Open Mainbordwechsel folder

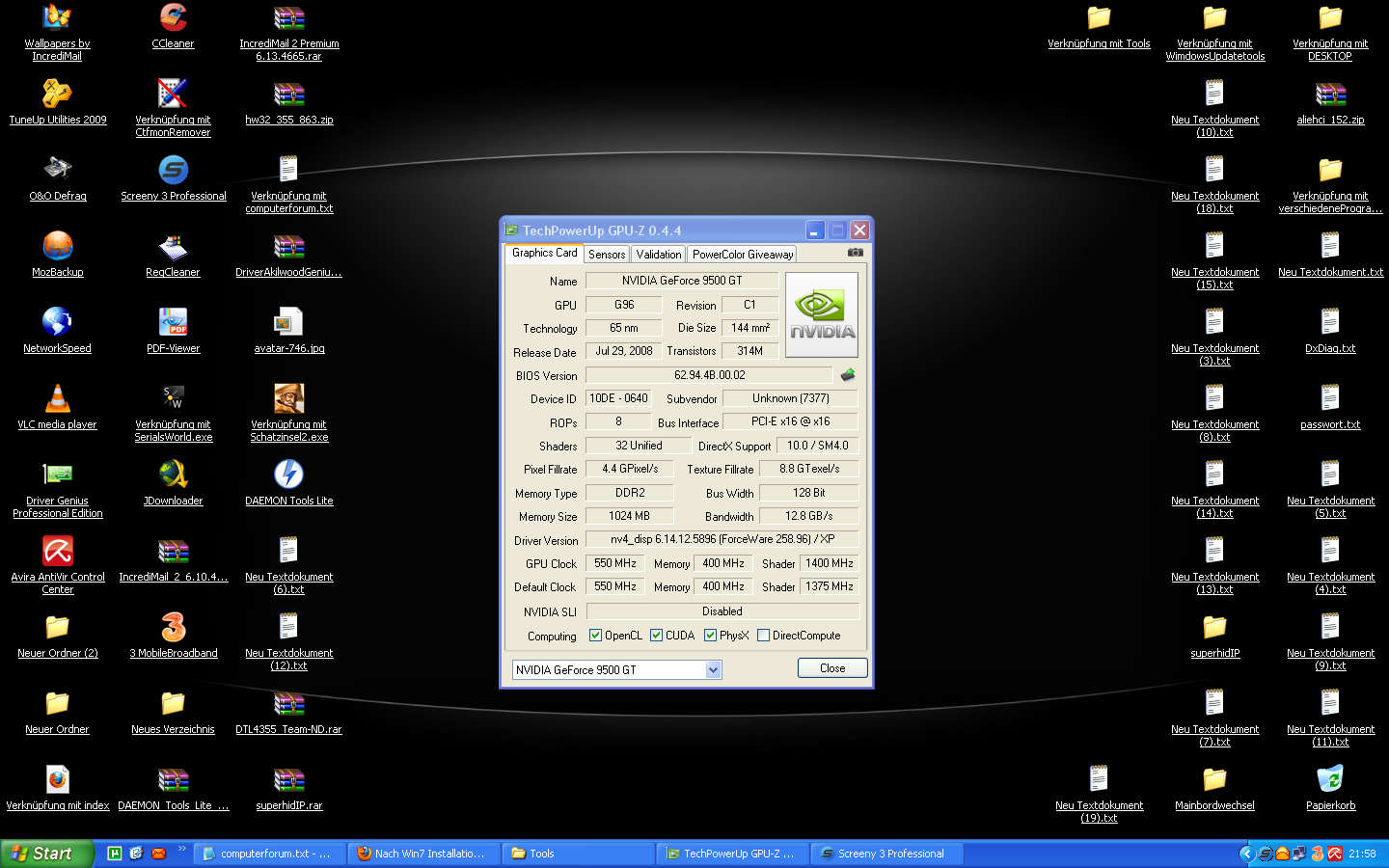pos(1214,788)
